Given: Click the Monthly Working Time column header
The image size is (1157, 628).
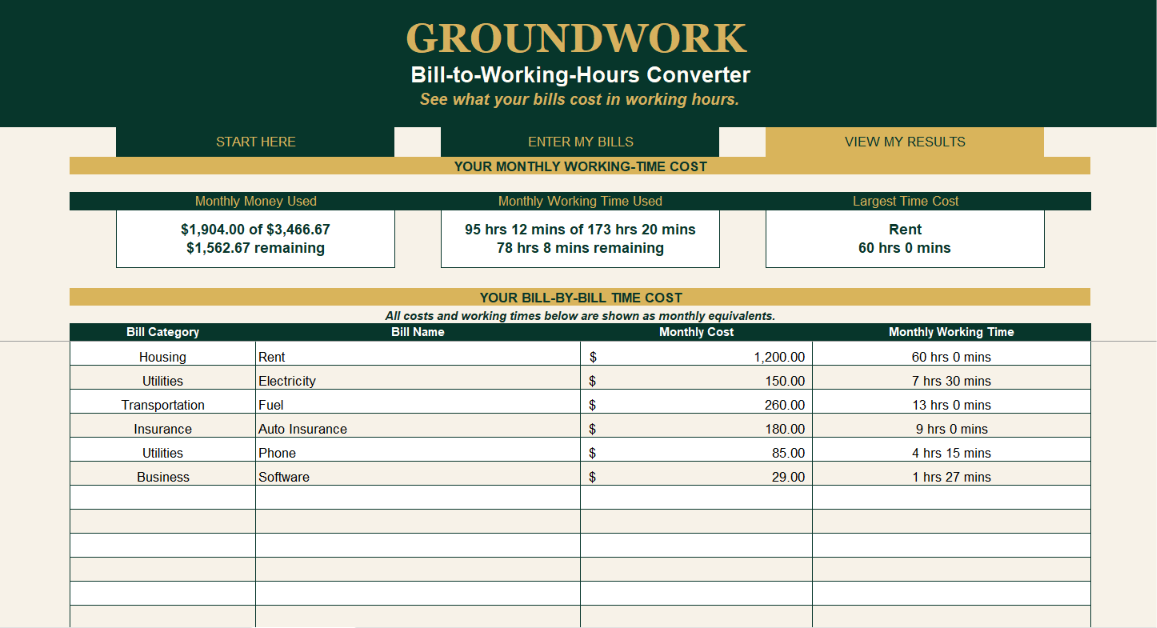Looking at the screenshot, I should (951, 332).
